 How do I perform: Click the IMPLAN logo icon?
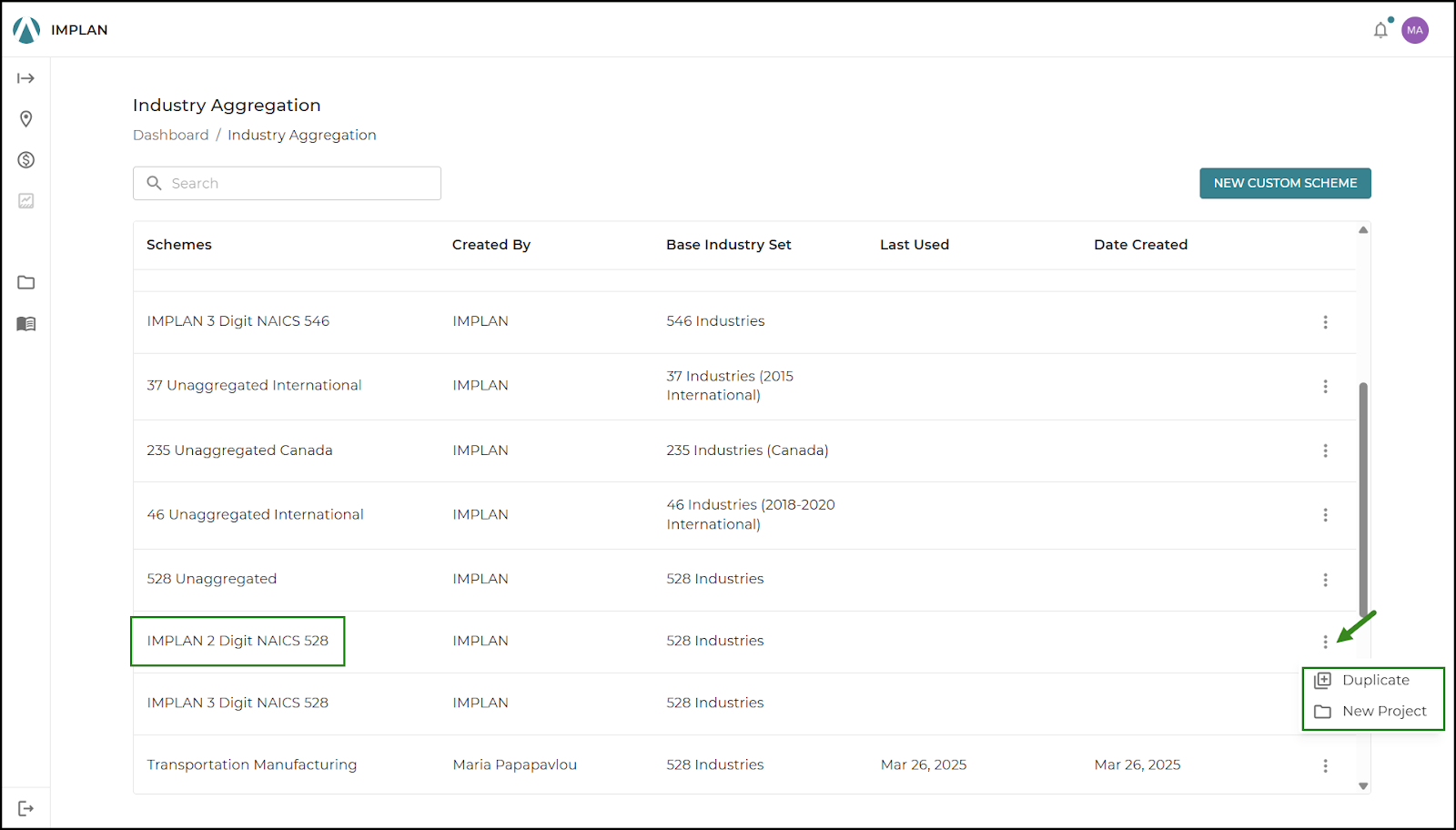point(26,30)
